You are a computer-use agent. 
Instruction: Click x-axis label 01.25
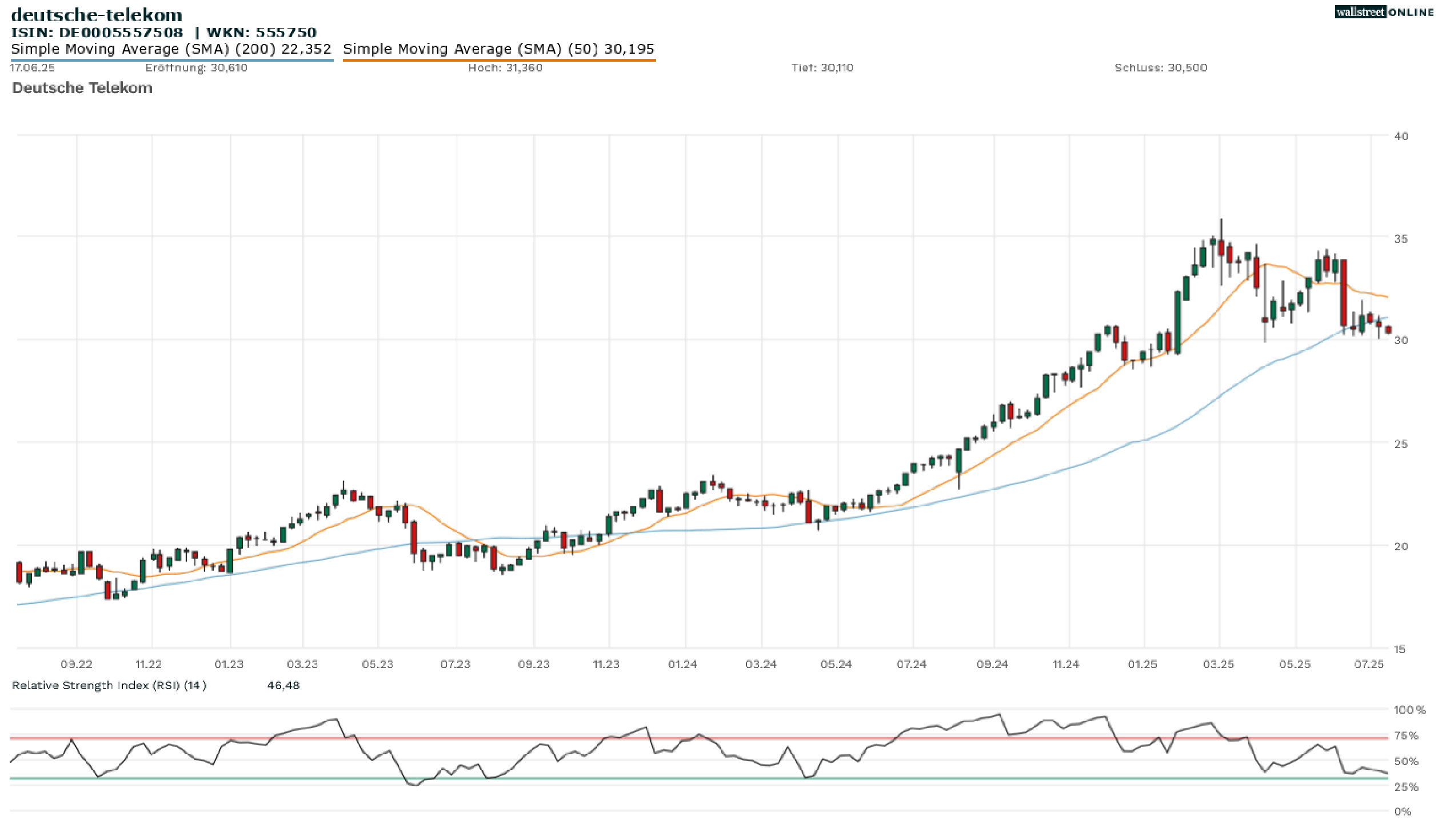[1143, 665]
